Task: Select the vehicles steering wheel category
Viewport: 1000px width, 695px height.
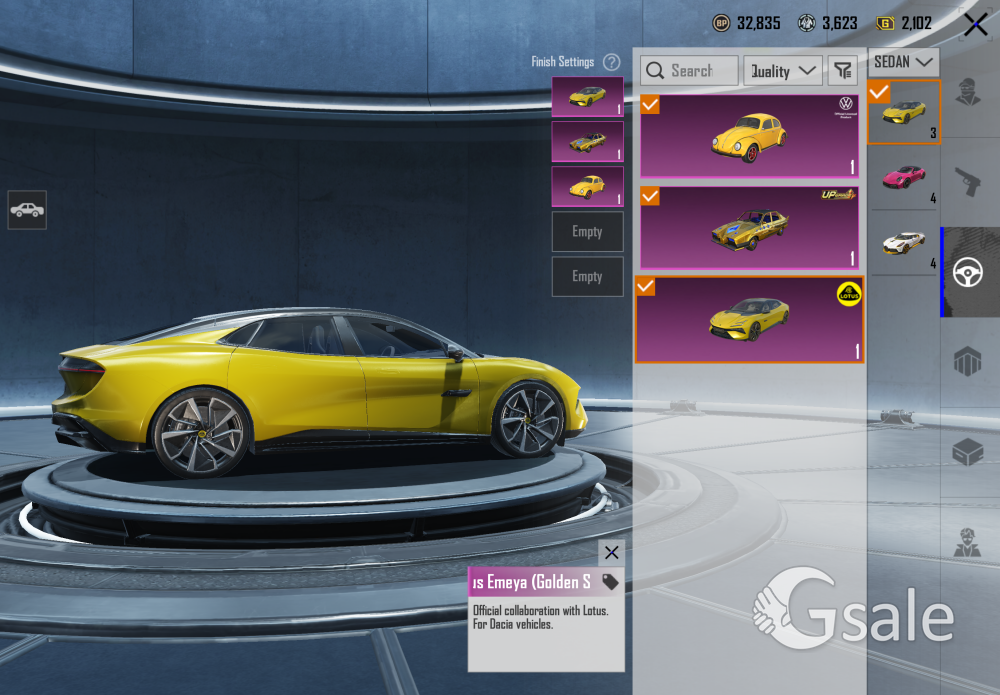Action: (x=969, y=272)
